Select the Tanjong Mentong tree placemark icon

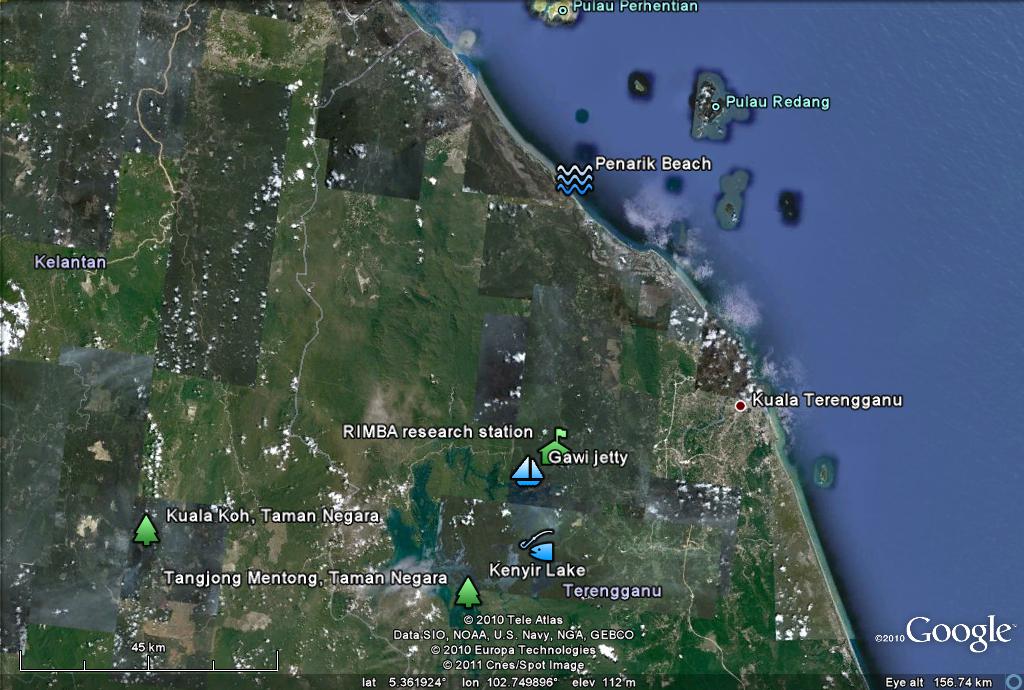[x=467, y=592]
